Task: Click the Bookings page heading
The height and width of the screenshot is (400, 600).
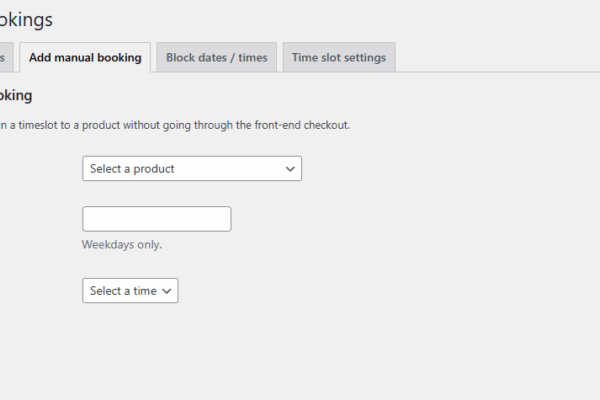Action: click(27, 19)
